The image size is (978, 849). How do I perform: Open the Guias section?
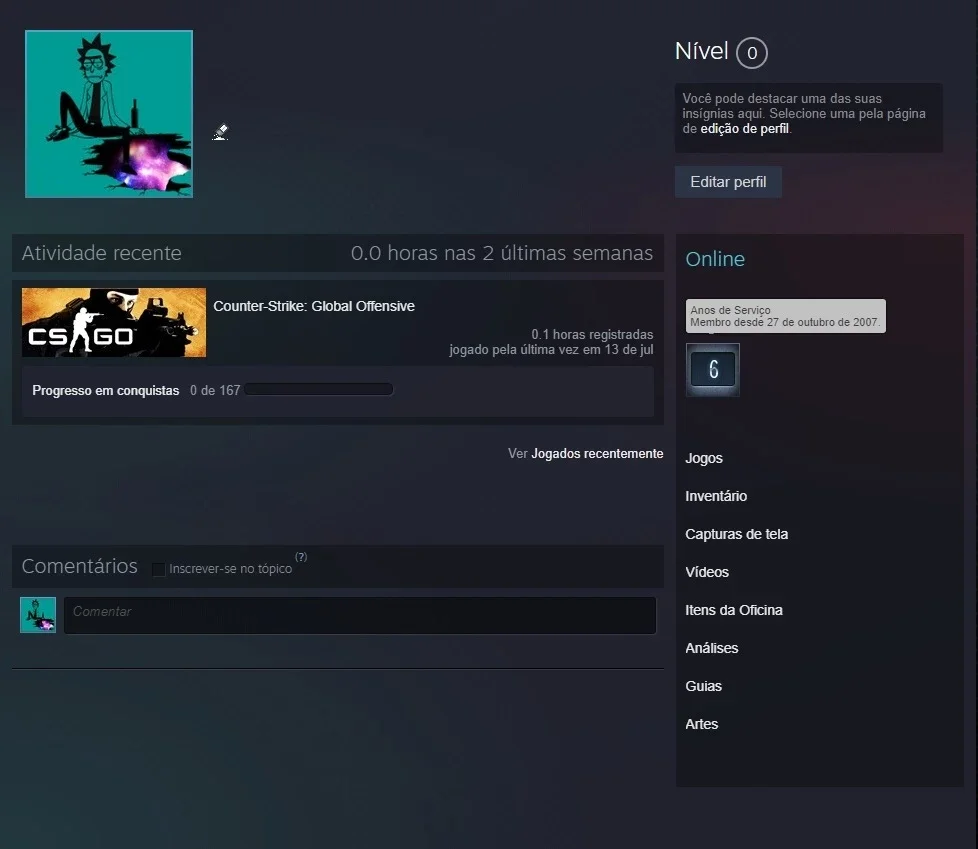pyautogui.click(x=704, y=686)
